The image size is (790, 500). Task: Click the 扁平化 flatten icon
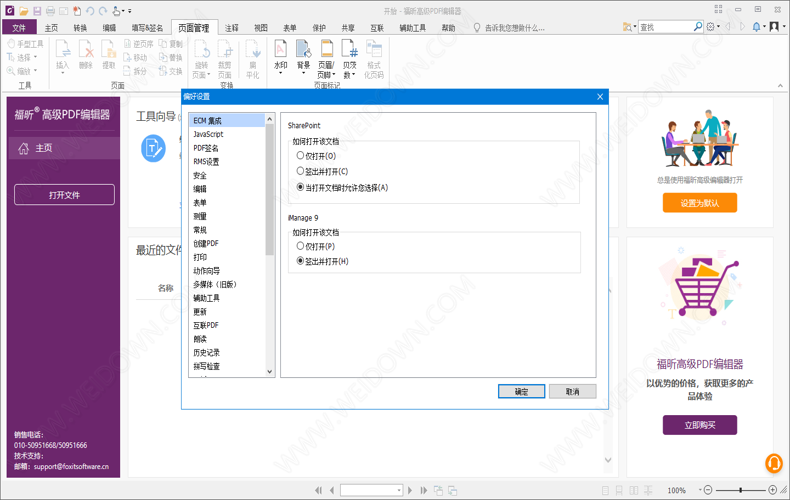pyautogui.click(x=252, y=49)
